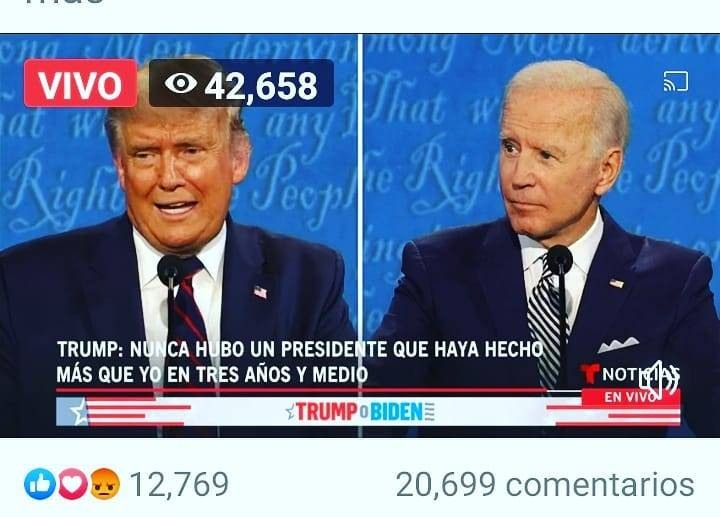Screen dimensions: 720x517
Task: Click the second caption line MÁS QUE YO
Action: coord(212,375)
